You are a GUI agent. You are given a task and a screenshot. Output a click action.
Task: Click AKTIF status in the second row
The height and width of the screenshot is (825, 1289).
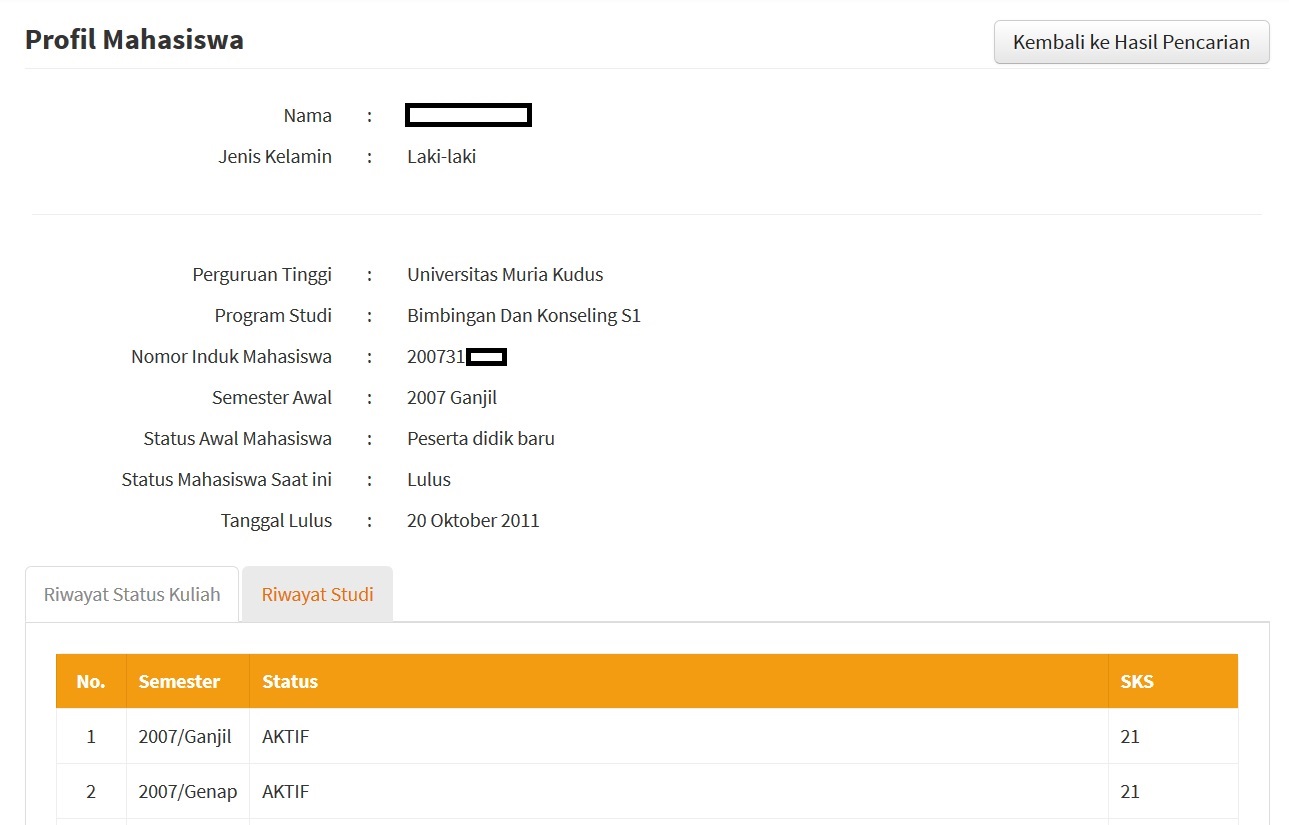coord(286,791)
